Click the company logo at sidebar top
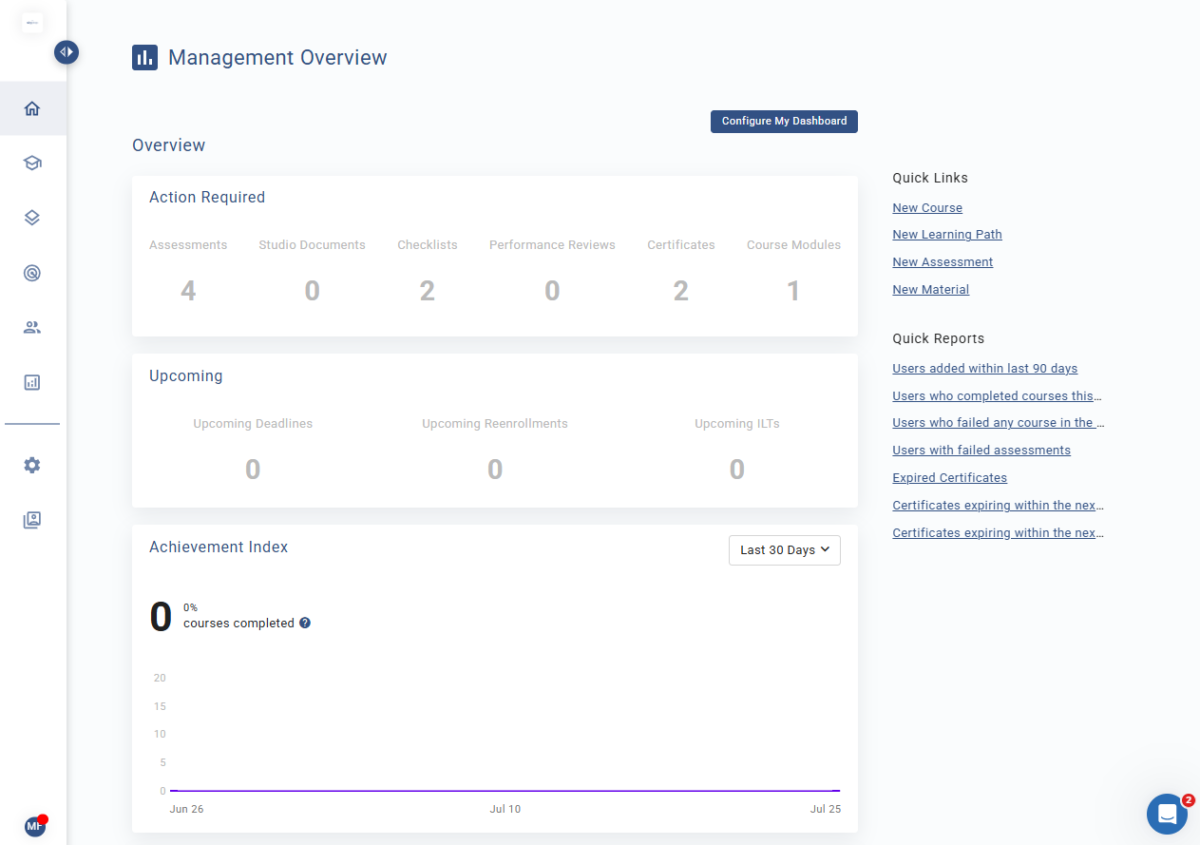The height and width of the screenshot is (845, 1200). coord(32,22)
